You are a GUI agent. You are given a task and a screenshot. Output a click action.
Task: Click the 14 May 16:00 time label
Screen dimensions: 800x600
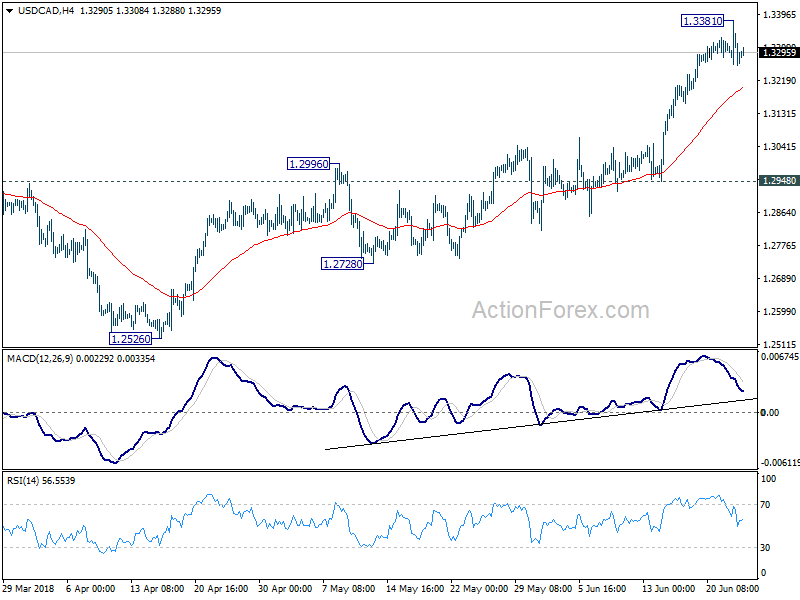pos(415,588)
